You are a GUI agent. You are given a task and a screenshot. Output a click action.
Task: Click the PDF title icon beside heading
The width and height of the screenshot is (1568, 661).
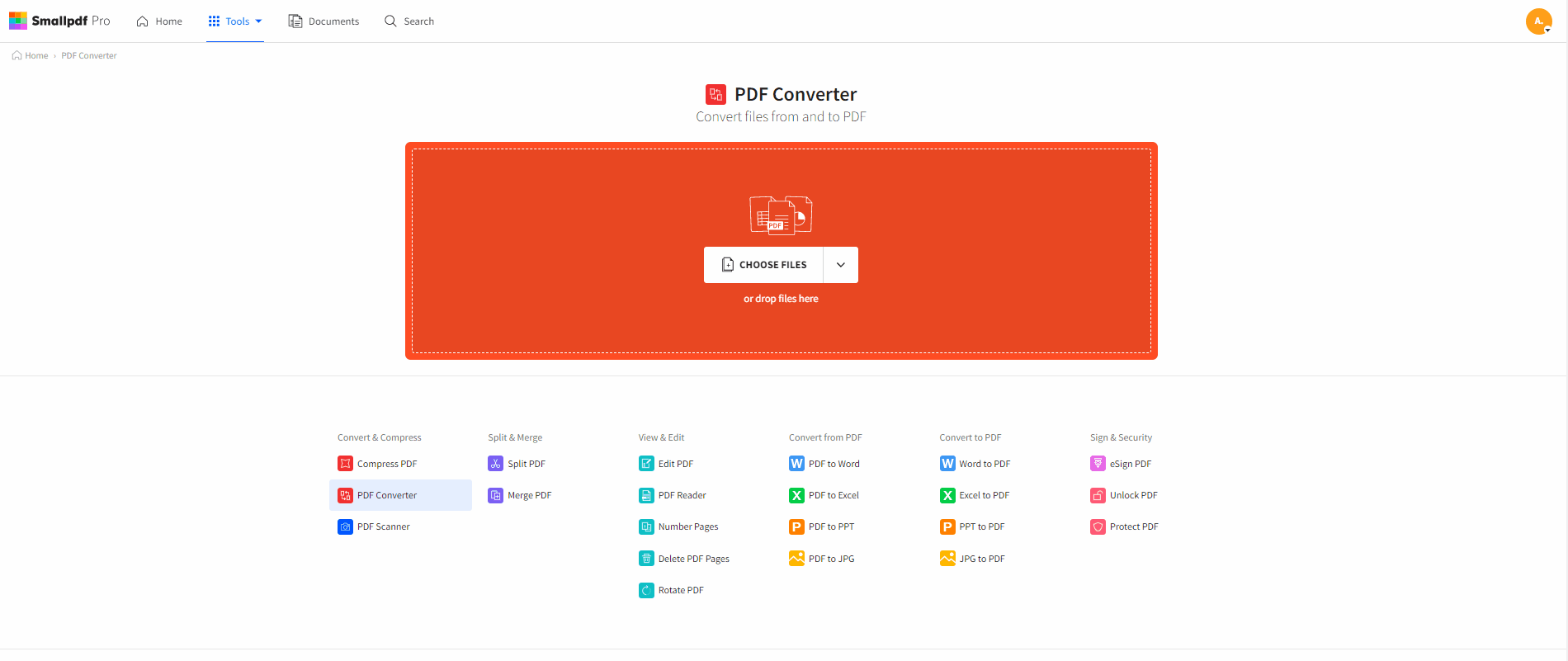point(716,94)
